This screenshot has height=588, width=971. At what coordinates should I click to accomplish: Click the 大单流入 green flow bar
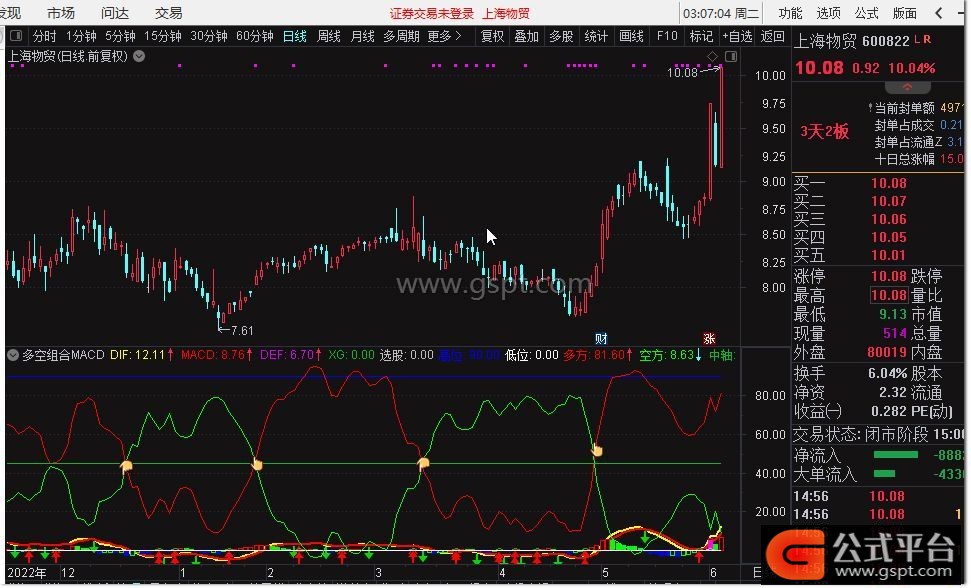(x=884, y=474)
